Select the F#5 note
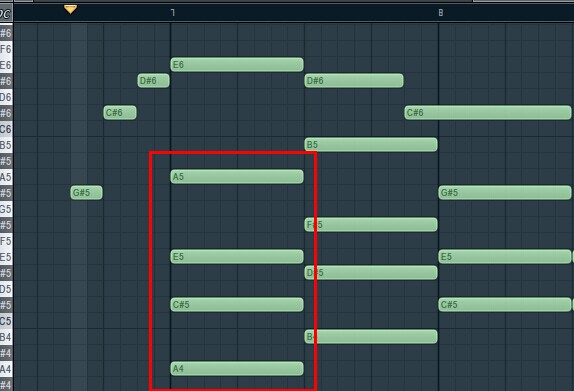The width and height of the screenshot is (574, 391). [371, 224]
